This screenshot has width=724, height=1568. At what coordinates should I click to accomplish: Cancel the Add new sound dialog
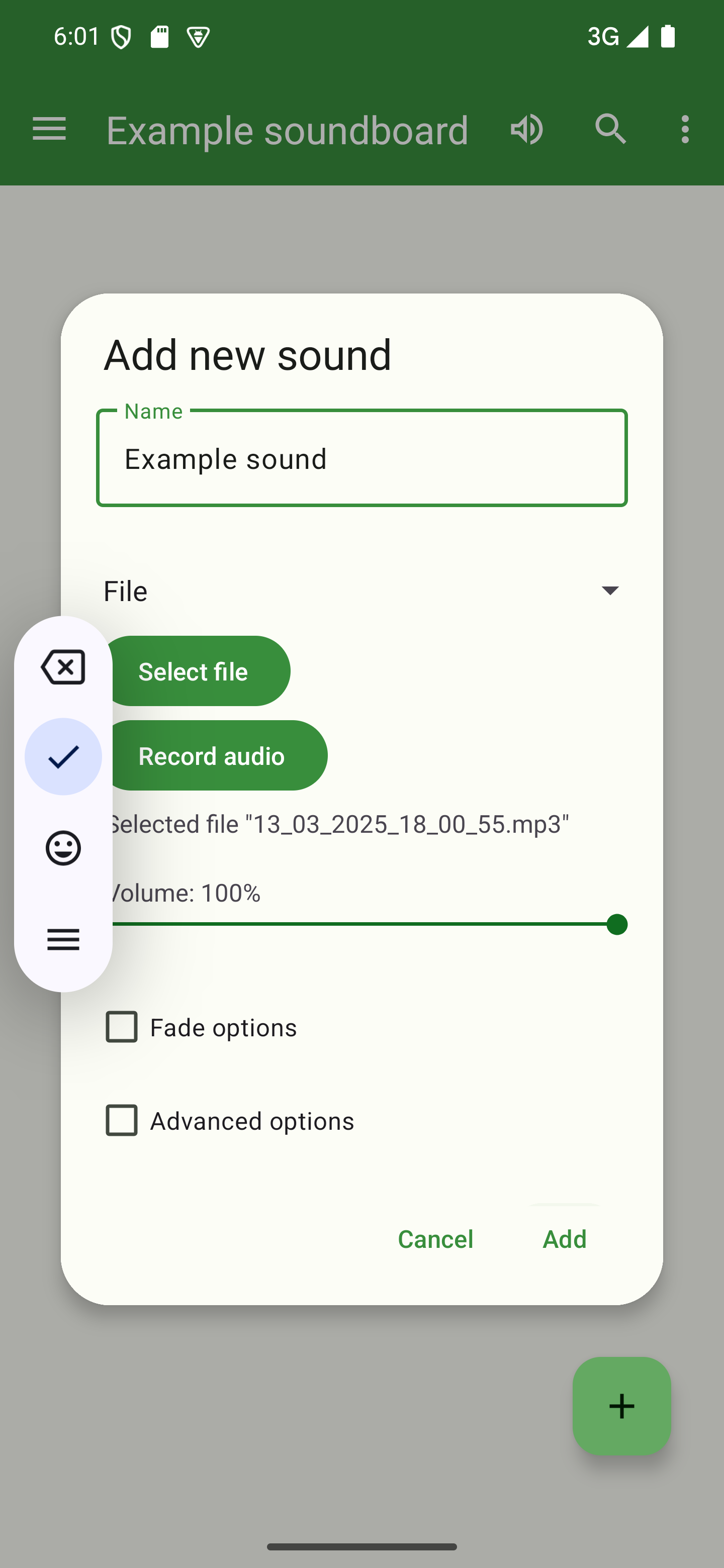pyautogui.click(x=435, y=1239)
